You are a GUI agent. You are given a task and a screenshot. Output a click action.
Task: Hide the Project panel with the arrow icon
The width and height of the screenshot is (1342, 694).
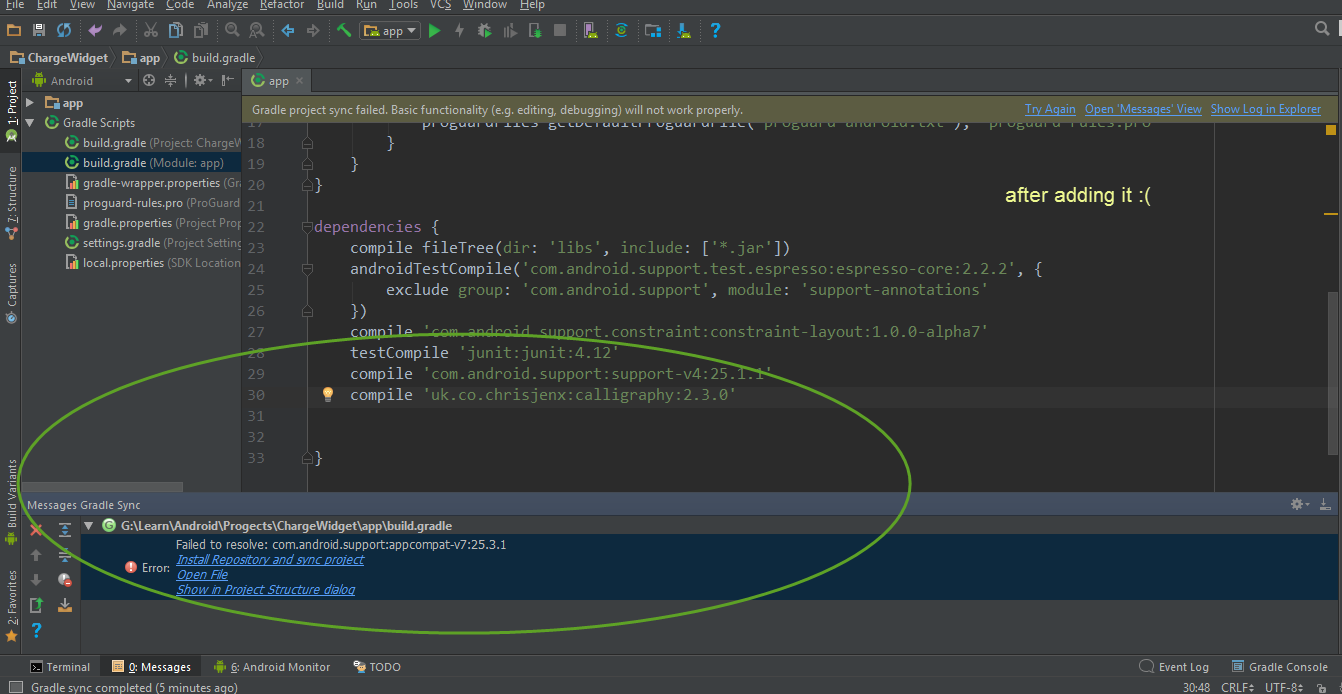(228, 81)
